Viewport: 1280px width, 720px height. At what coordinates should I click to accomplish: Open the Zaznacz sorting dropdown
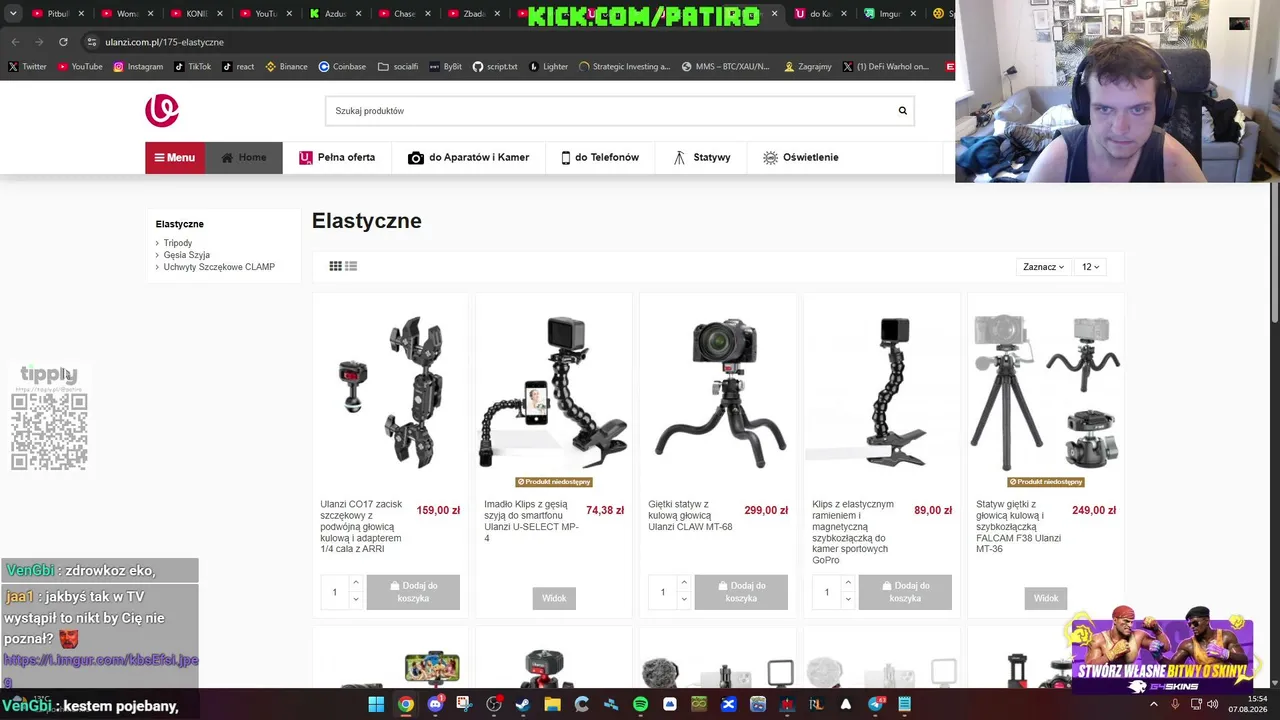[1043, 267]
